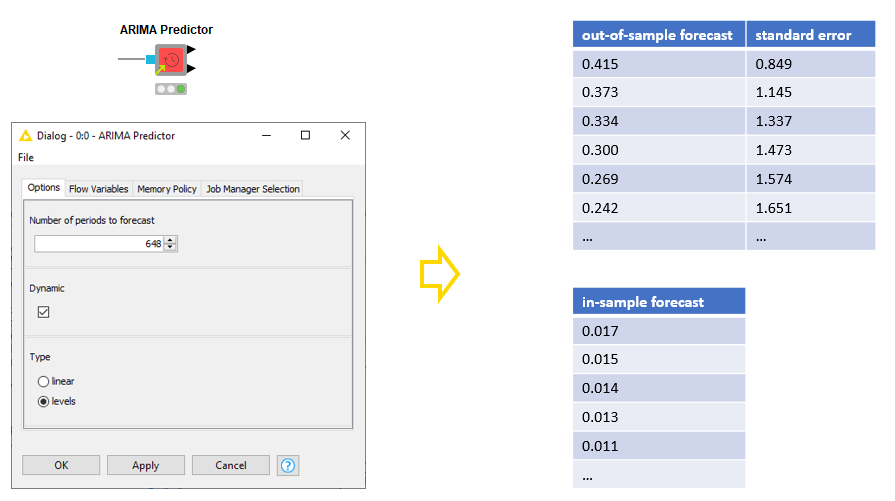
Task: Click the ARIMA Predictor traffic light status
Action: tap(171, 89)
